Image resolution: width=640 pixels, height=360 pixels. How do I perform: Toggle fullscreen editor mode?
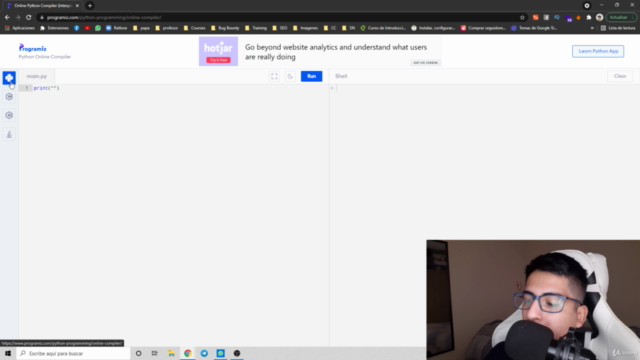[x=274, y=76]
